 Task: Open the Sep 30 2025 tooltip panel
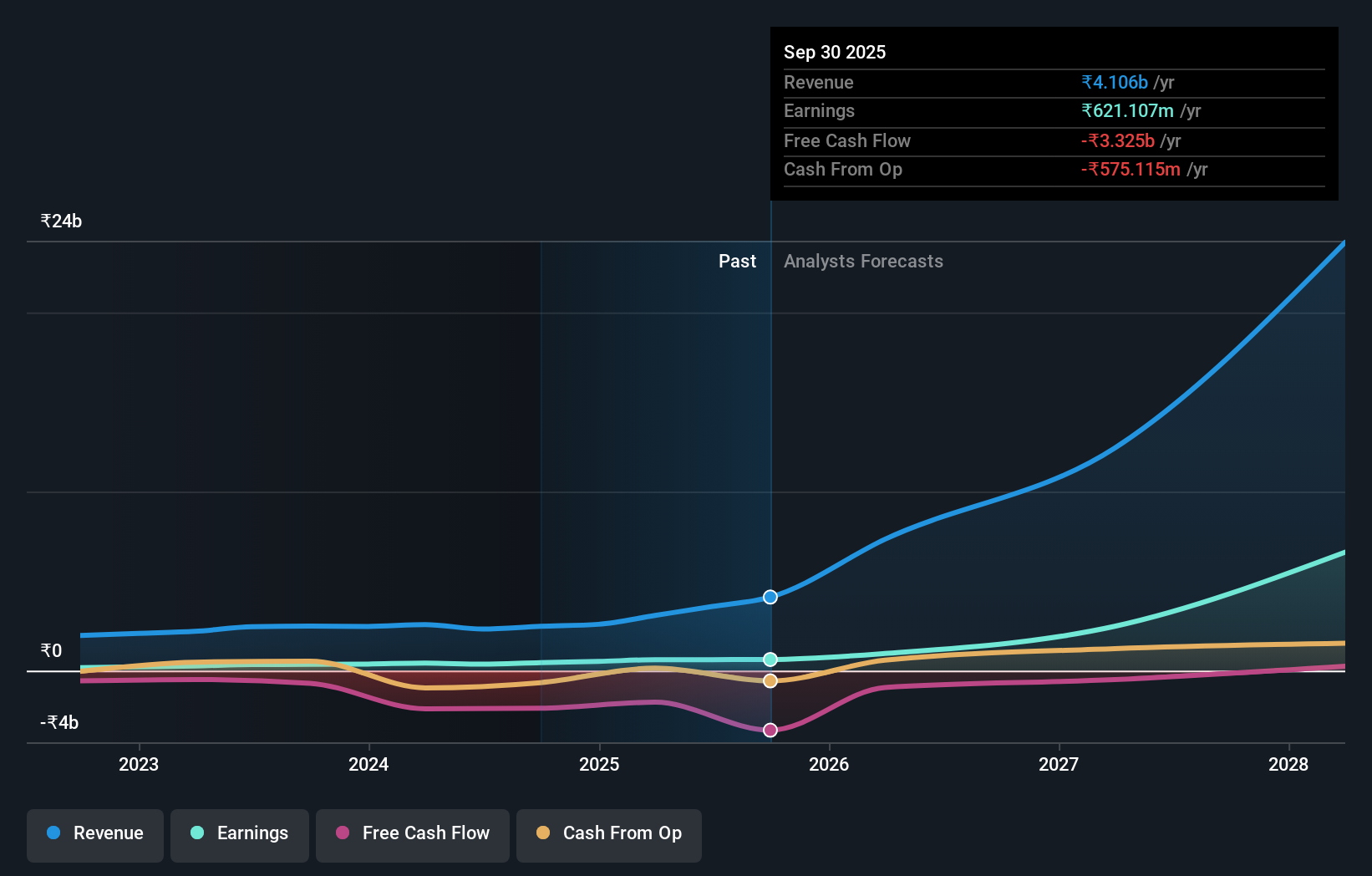(1054, 113)
